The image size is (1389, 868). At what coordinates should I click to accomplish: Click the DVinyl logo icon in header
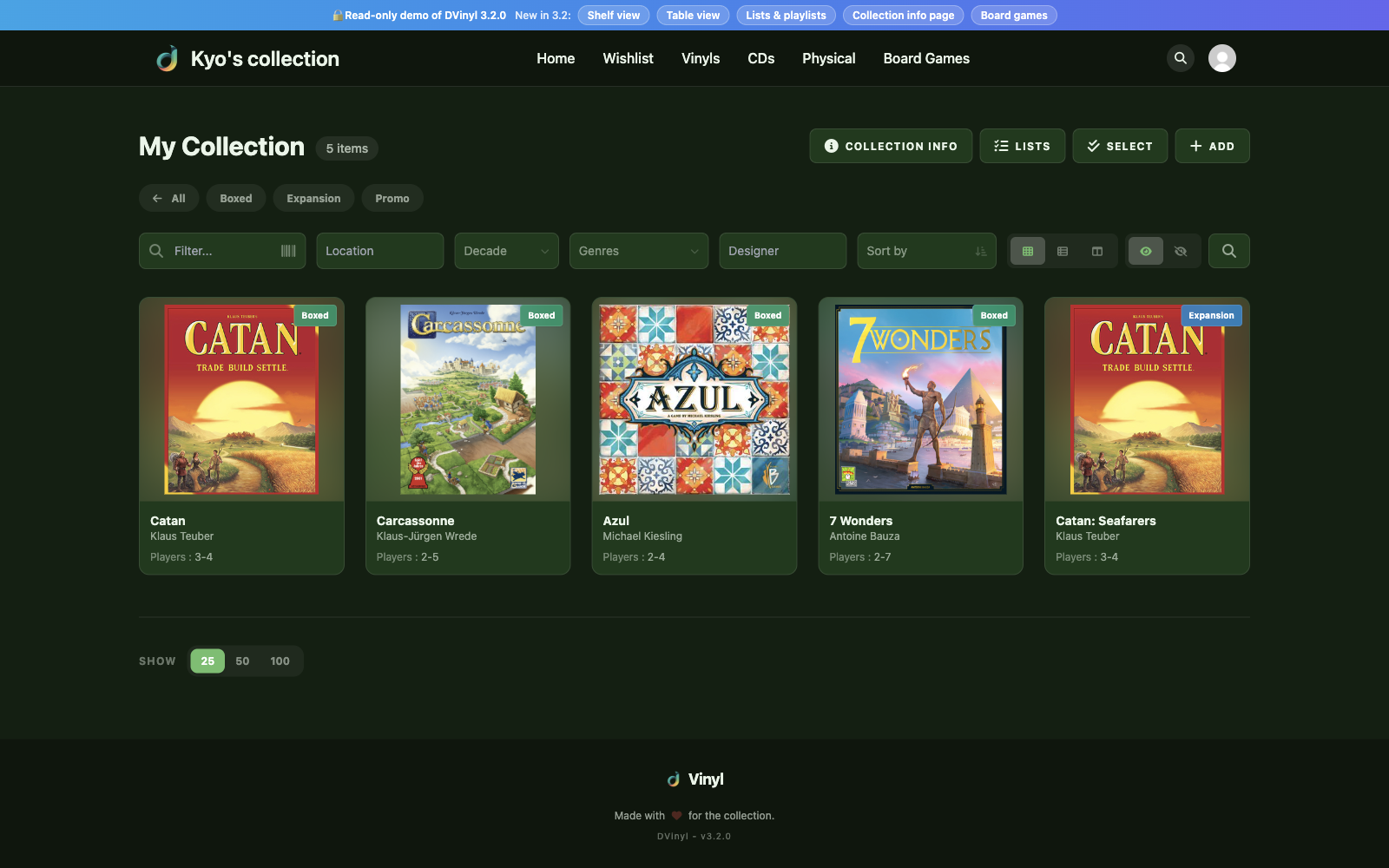[168, 58]
